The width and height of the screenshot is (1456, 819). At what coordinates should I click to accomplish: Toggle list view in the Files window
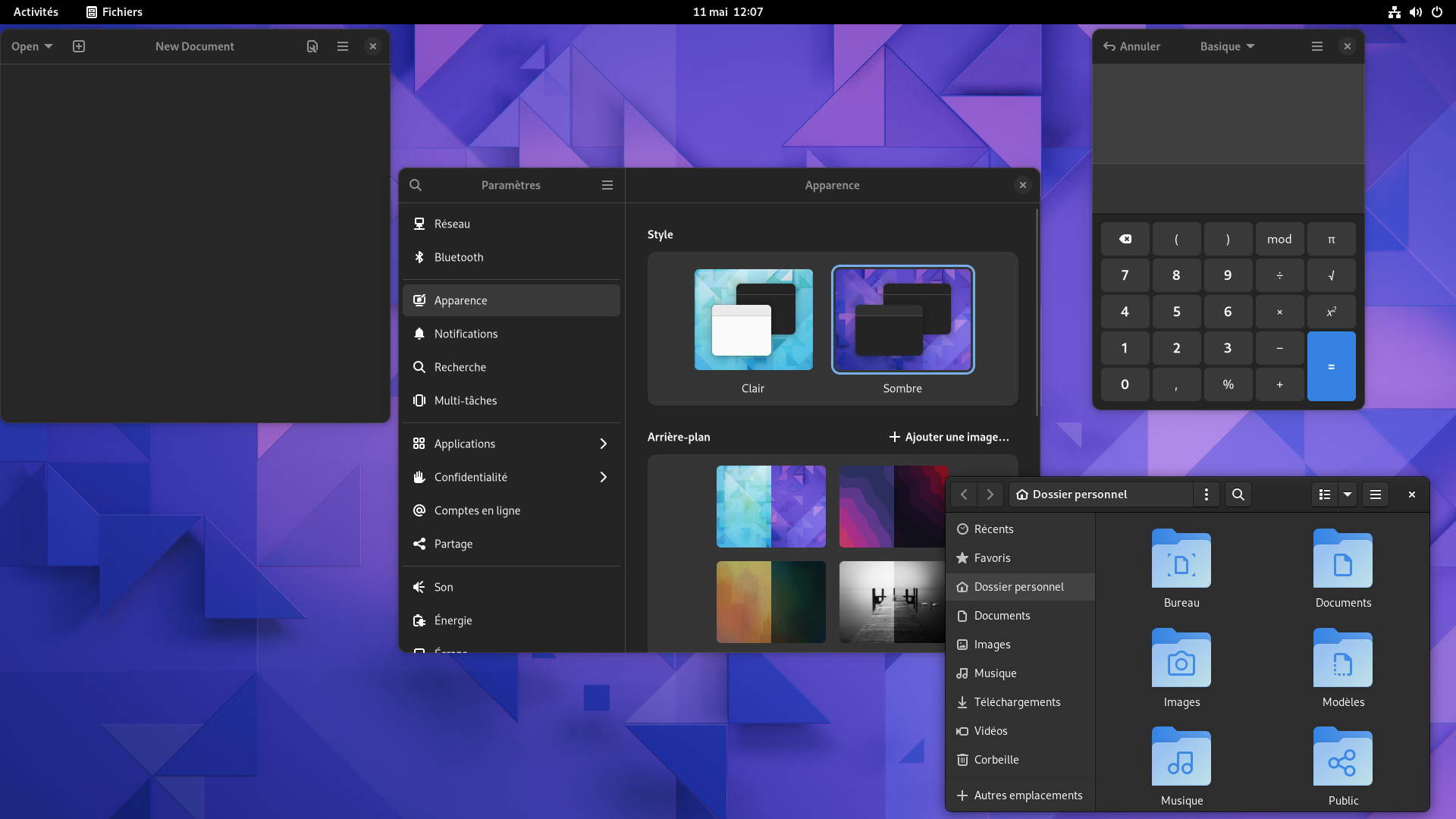pos(1324,494)
